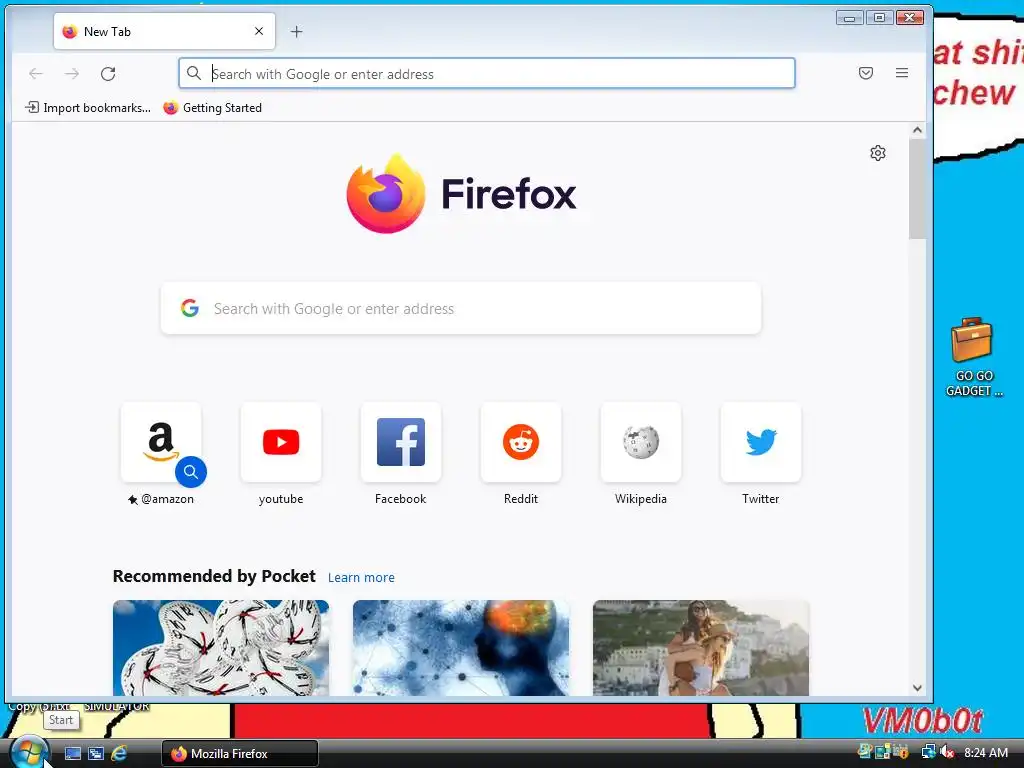1024x768 pixels.
Task: Close the New Tab tab
Action: [x=259, y=31]
